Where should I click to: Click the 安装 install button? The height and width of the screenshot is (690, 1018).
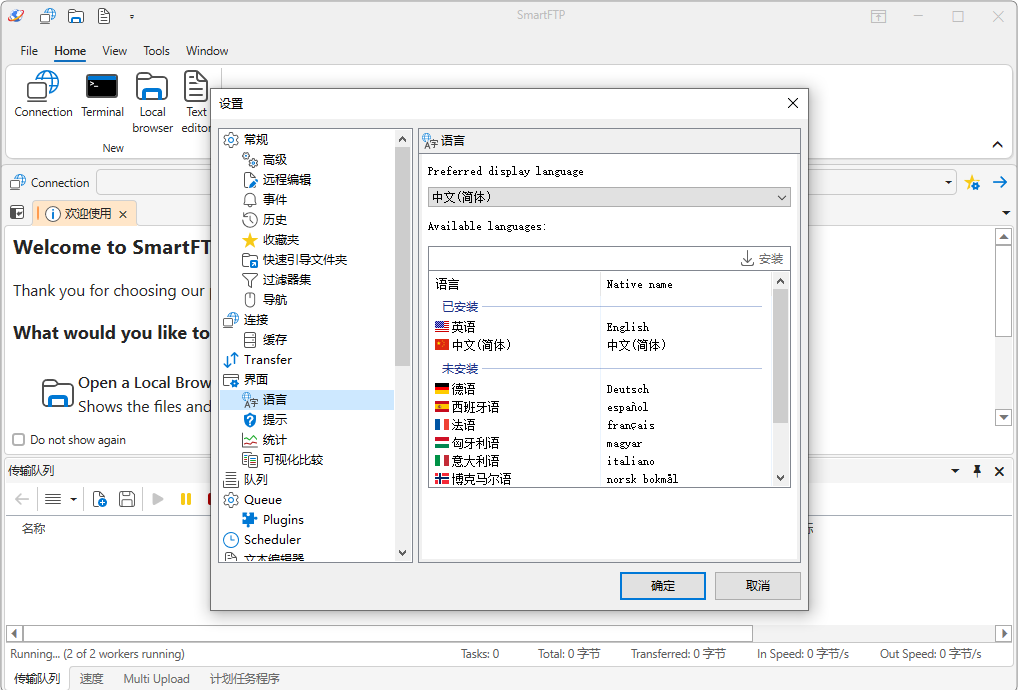coord(762,259)
